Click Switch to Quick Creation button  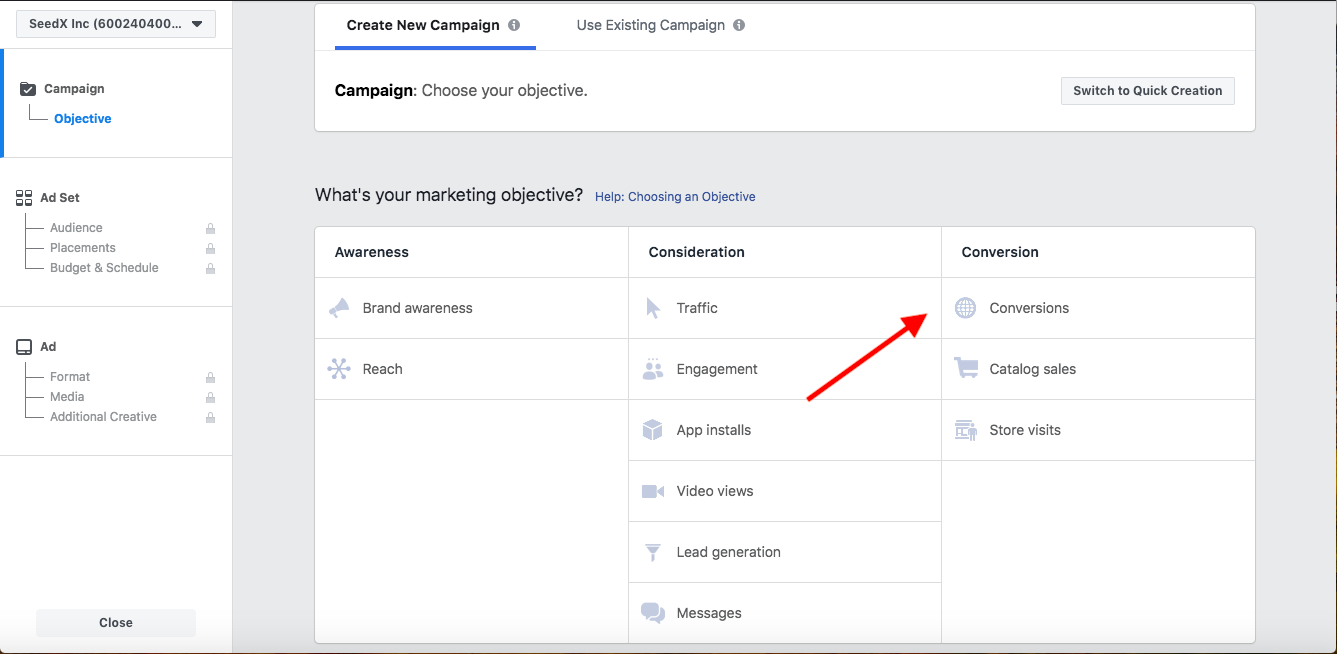tap(1147, 91)
